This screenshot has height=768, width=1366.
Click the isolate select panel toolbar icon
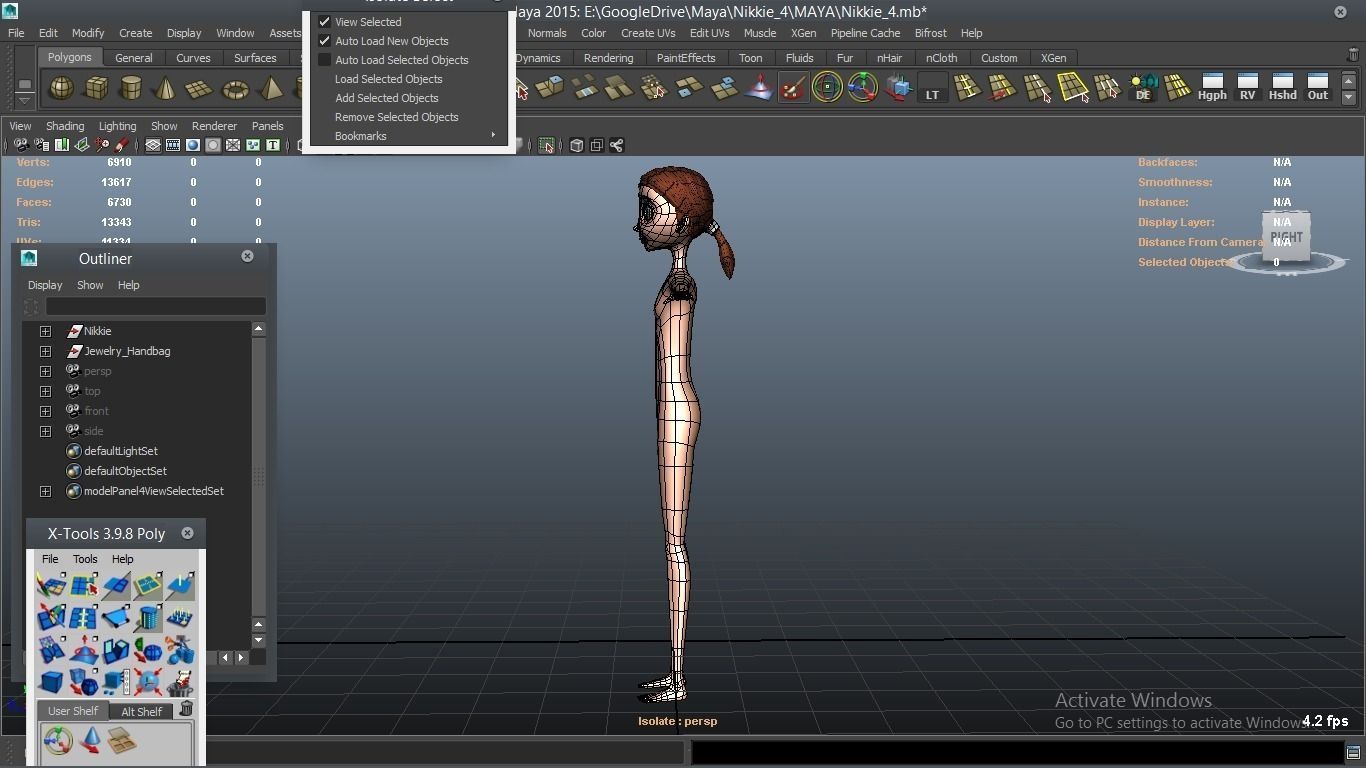546,145
